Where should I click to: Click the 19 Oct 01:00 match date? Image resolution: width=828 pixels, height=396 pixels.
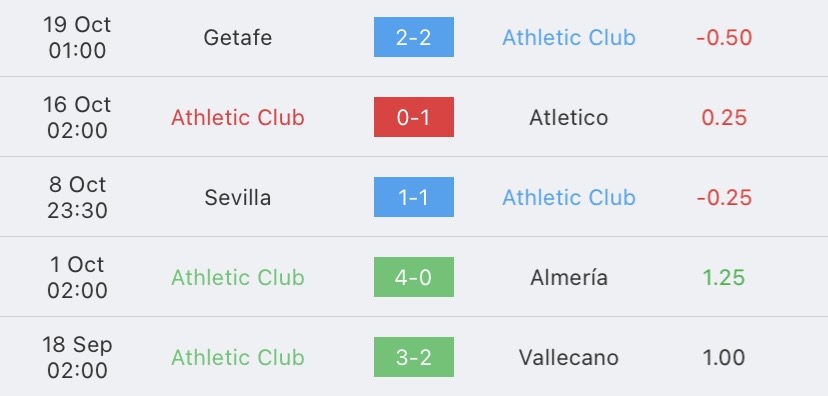coord(77,37)
